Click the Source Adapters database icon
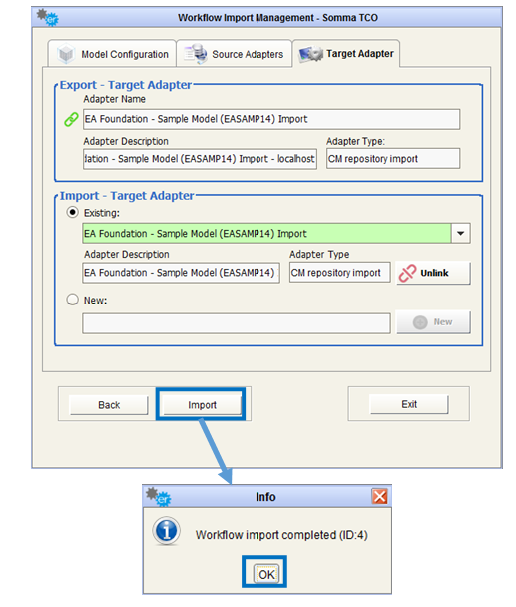 [x=196, y=54]
